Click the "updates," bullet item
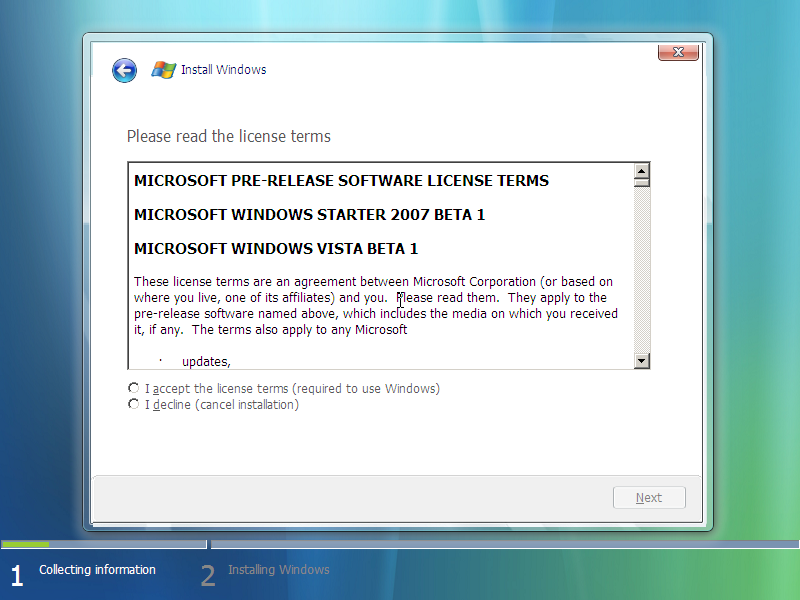This screenshot has height=600, width=800. click(206, 361)
